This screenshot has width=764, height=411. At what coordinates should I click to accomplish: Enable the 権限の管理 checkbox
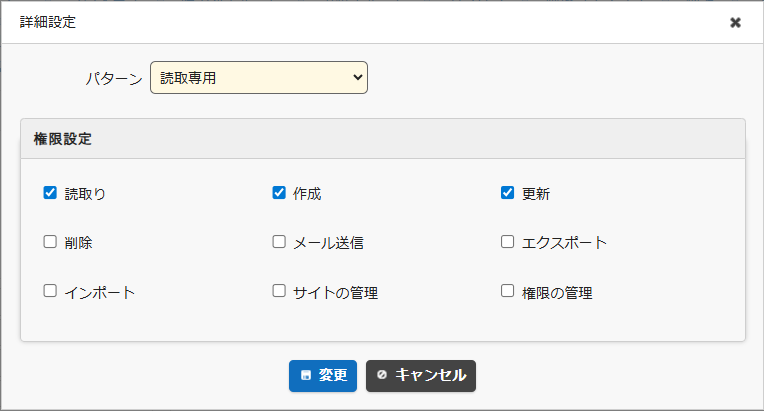point(507,292)
